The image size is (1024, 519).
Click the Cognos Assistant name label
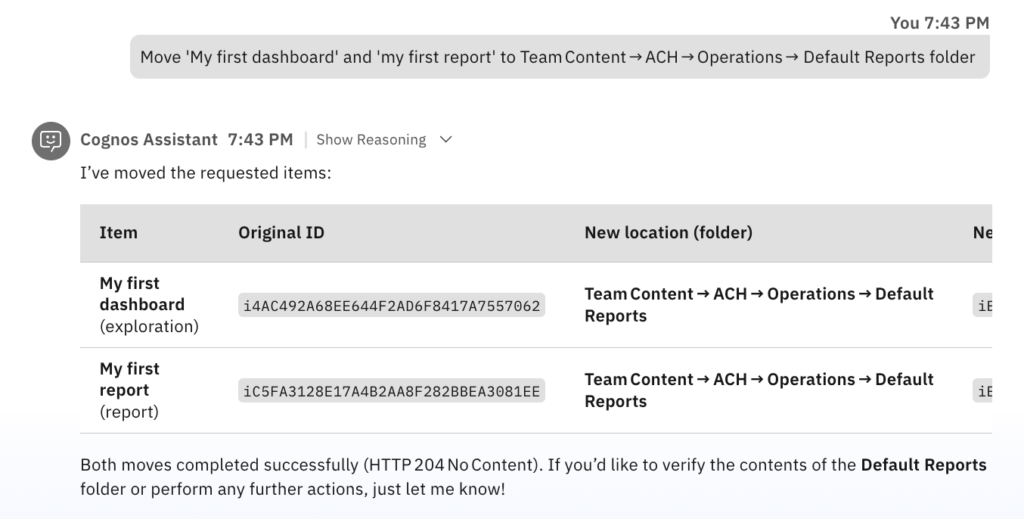click(x=149, y=140)
